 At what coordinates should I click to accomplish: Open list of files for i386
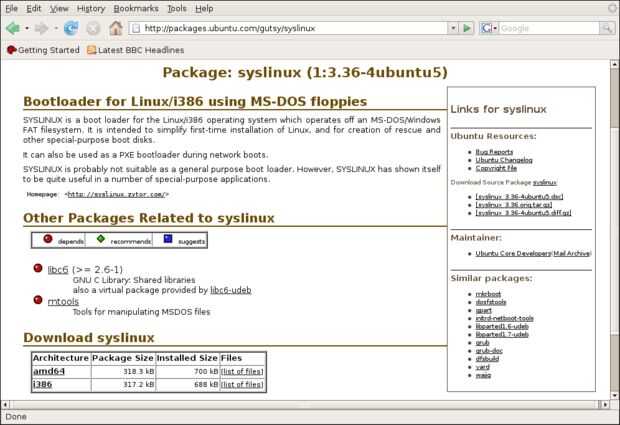pos(242,384)
